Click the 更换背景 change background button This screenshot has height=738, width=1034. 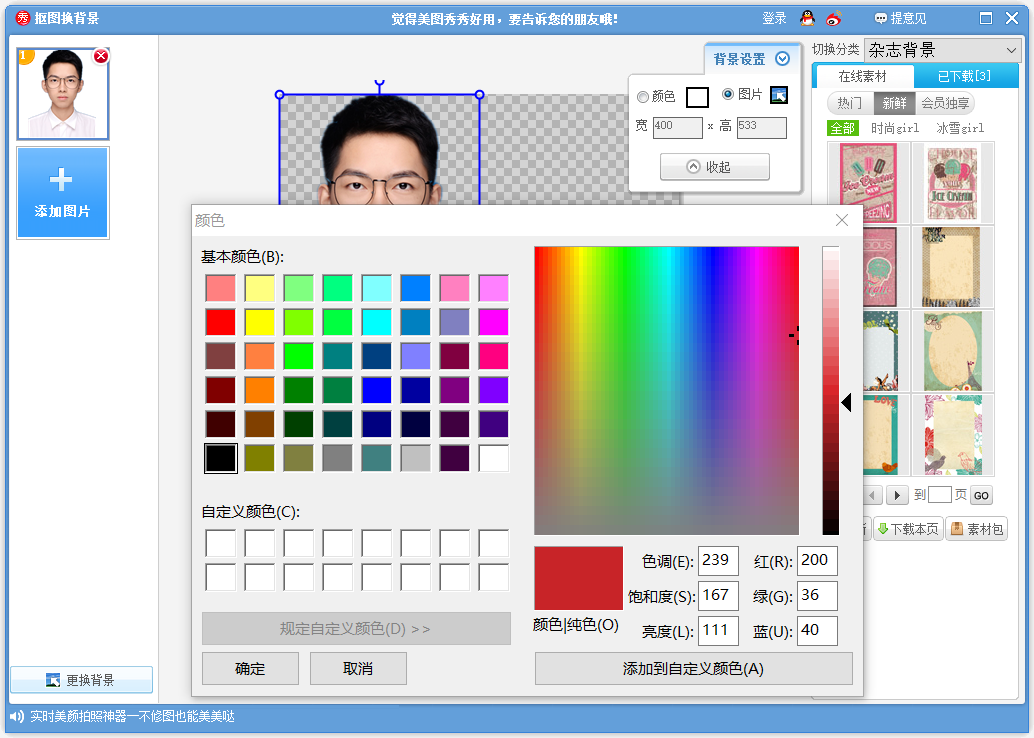[x=81, y=680]
